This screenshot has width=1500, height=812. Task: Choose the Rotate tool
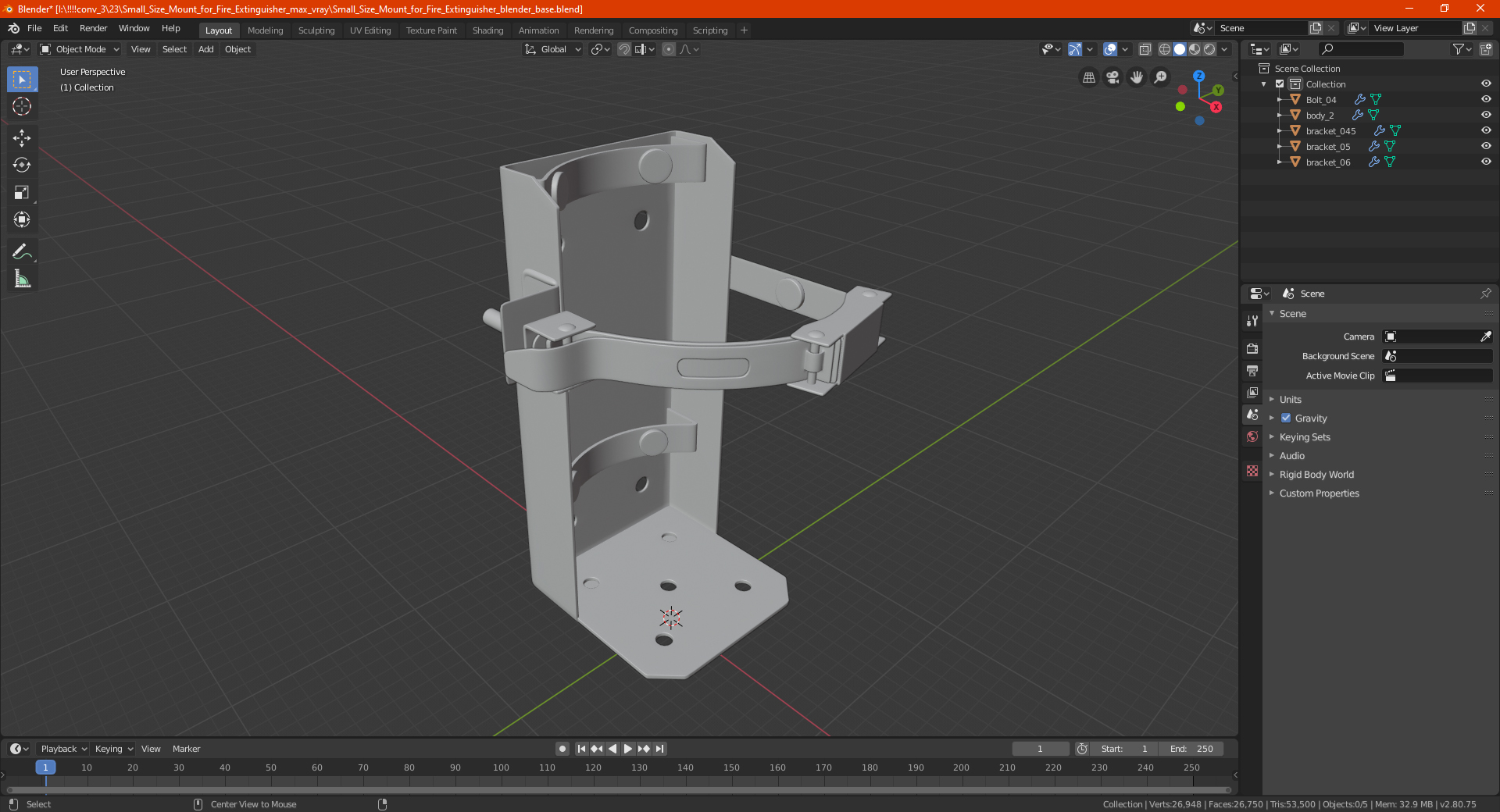coord(22,165)
